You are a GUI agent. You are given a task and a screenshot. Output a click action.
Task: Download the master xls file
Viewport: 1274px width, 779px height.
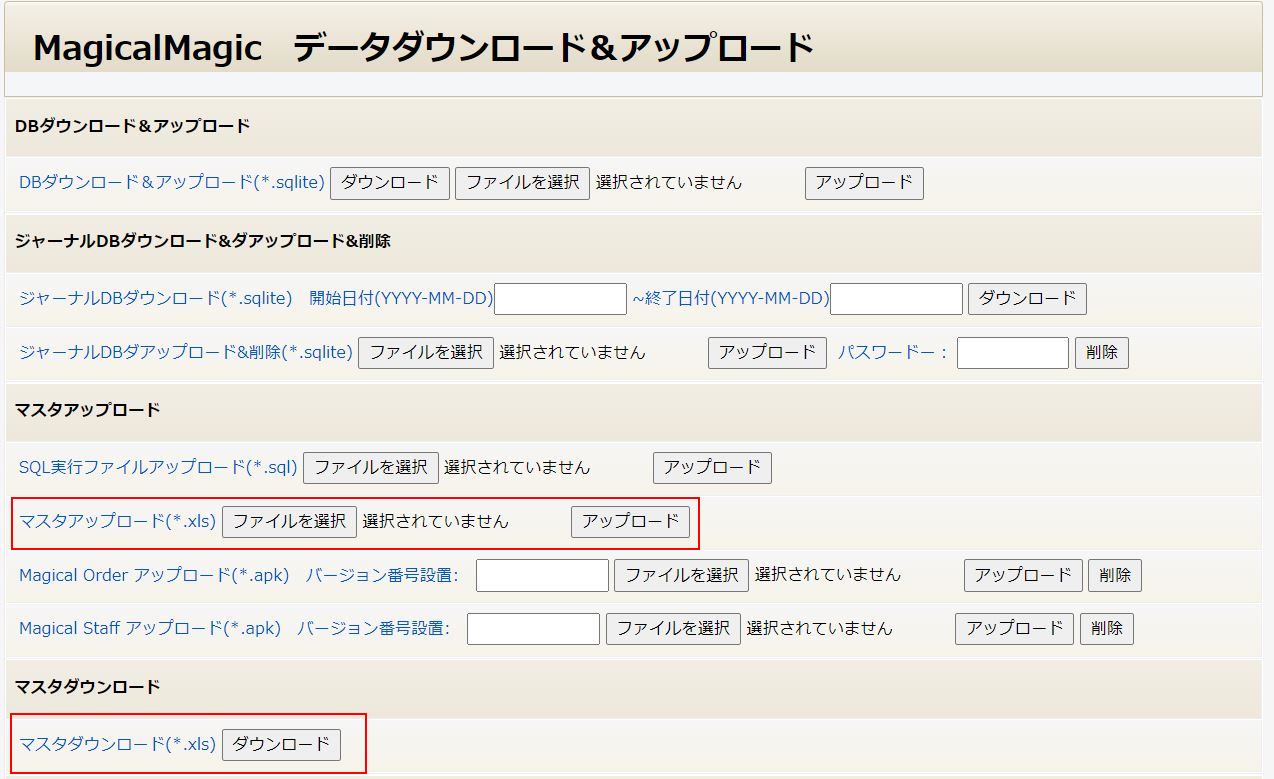(x=281, y=745)
